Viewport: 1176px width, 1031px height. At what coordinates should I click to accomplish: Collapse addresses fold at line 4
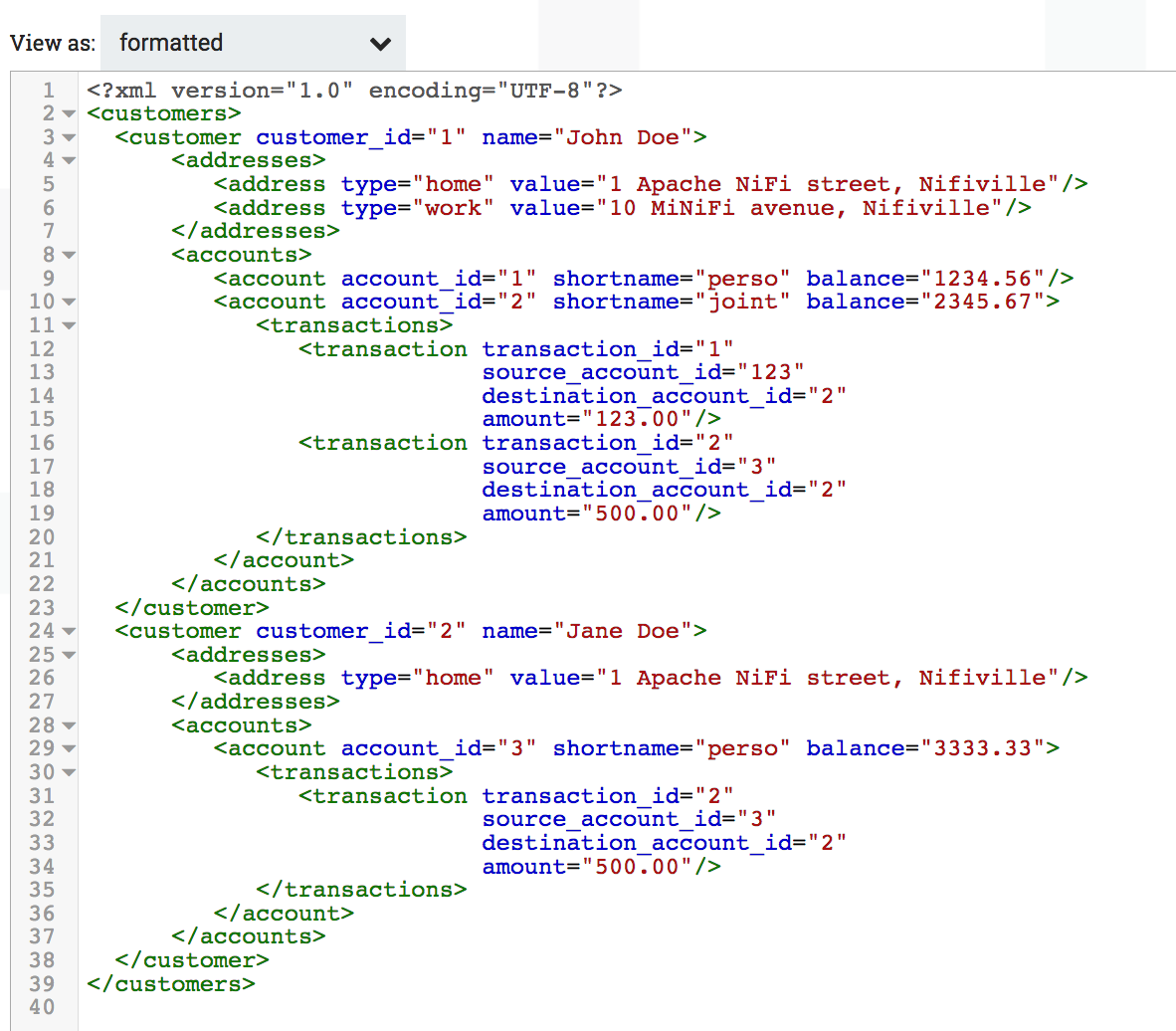tap(69, 160)
